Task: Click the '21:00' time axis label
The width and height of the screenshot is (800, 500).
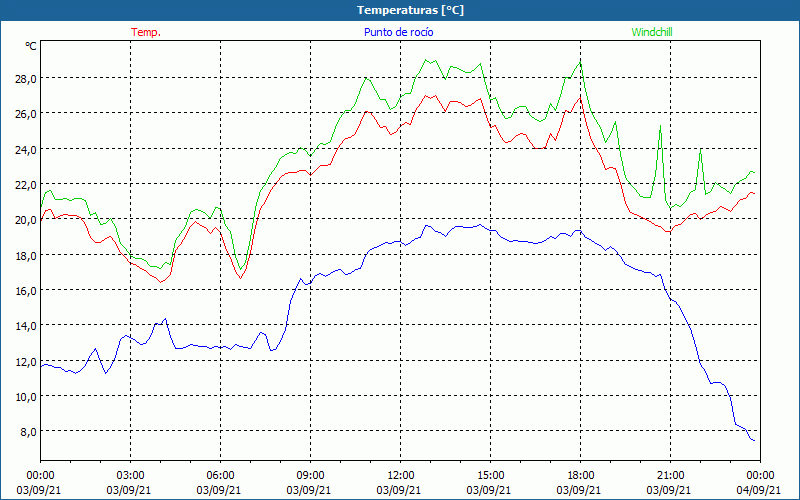Action: pos(670,476)
